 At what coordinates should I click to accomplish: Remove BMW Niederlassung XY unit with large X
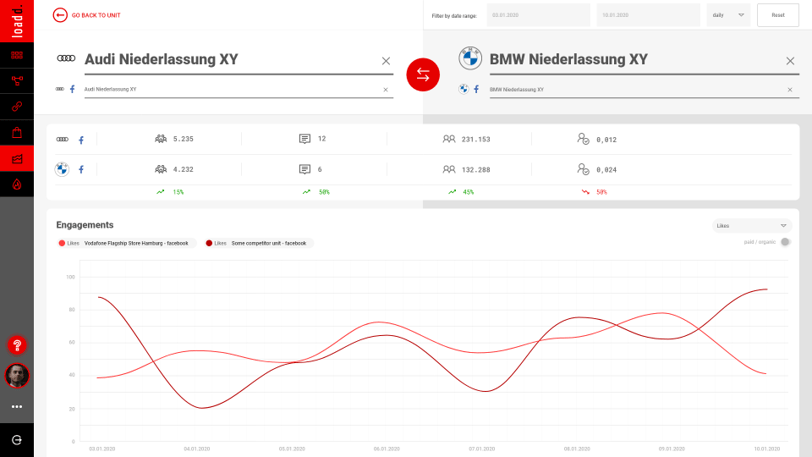click(x=790, y=61)
